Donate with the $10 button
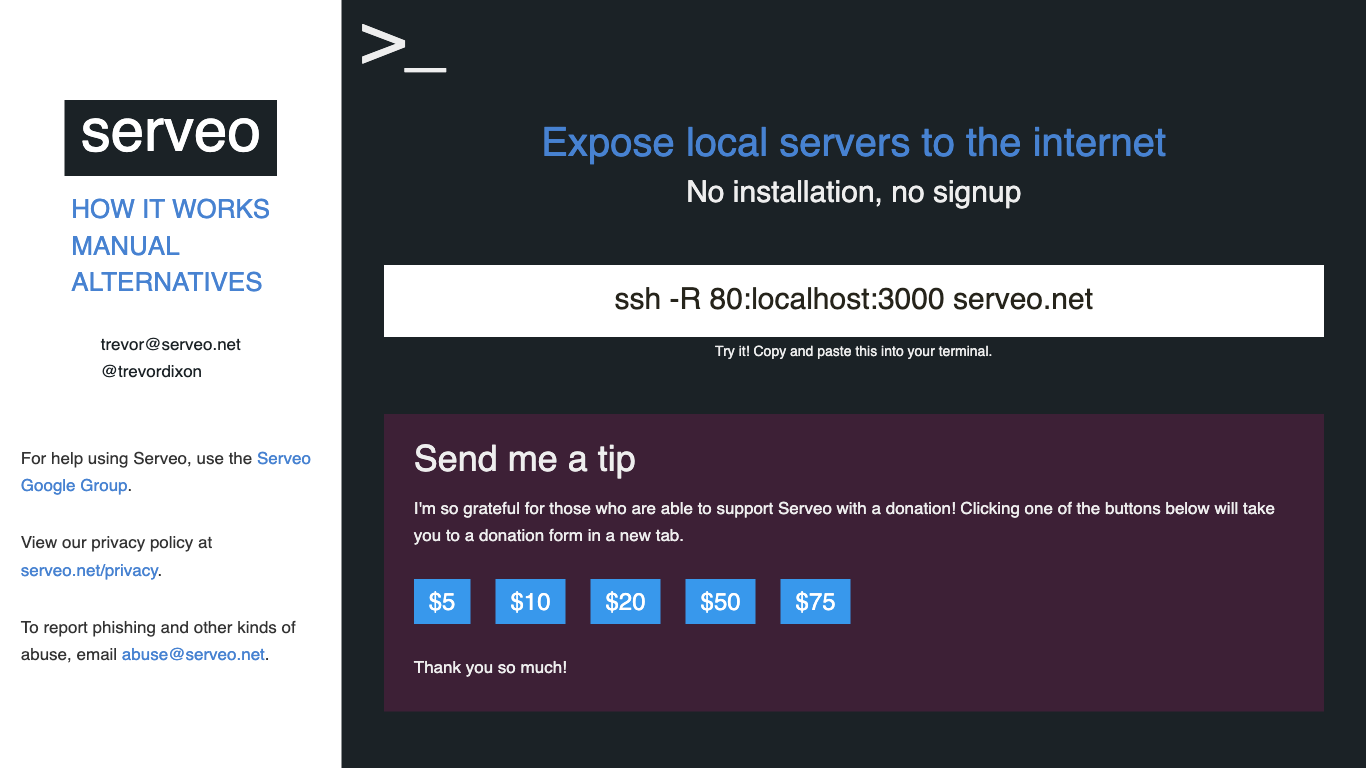This screenshot has height=768, width=1366. point(530,602)
